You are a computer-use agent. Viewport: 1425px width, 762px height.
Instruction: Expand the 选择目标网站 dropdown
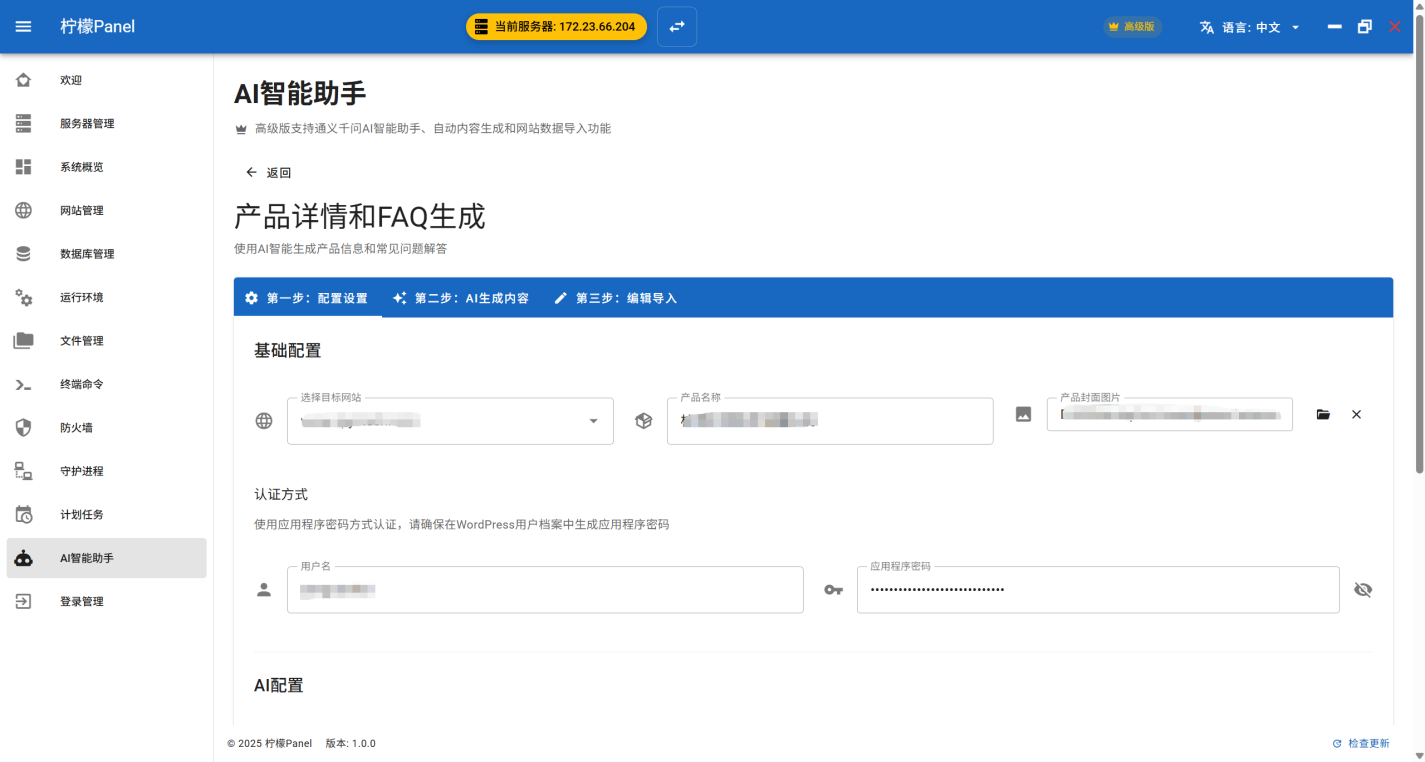593,421
